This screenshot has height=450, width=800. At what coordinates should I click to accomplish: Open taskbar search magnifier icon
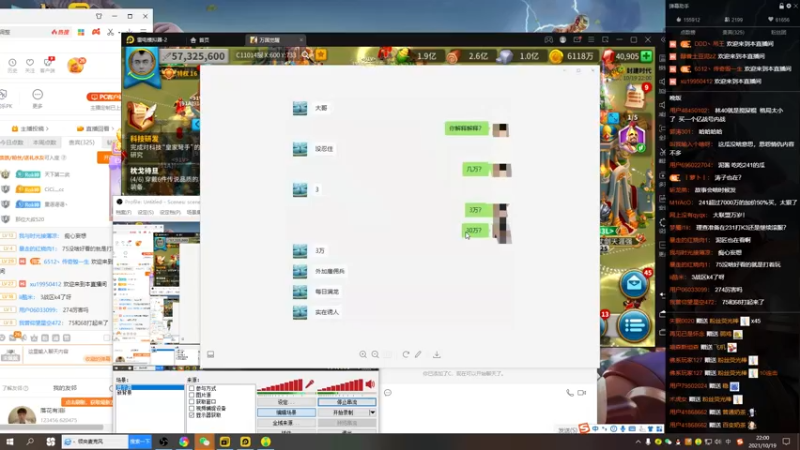[x=30, y=442]
